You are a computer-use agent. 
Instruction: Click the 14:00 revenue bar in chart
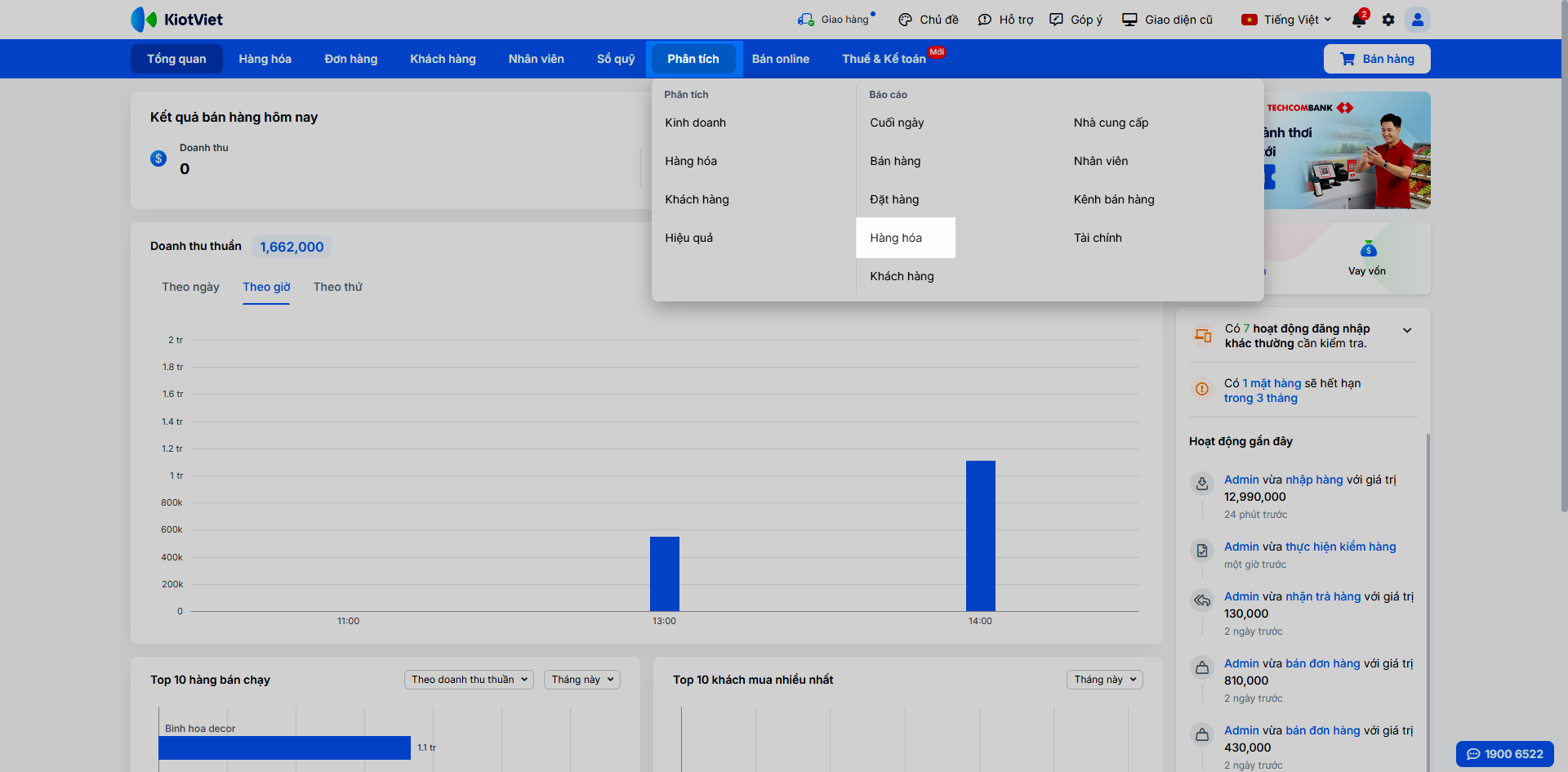tap(980, 536)
